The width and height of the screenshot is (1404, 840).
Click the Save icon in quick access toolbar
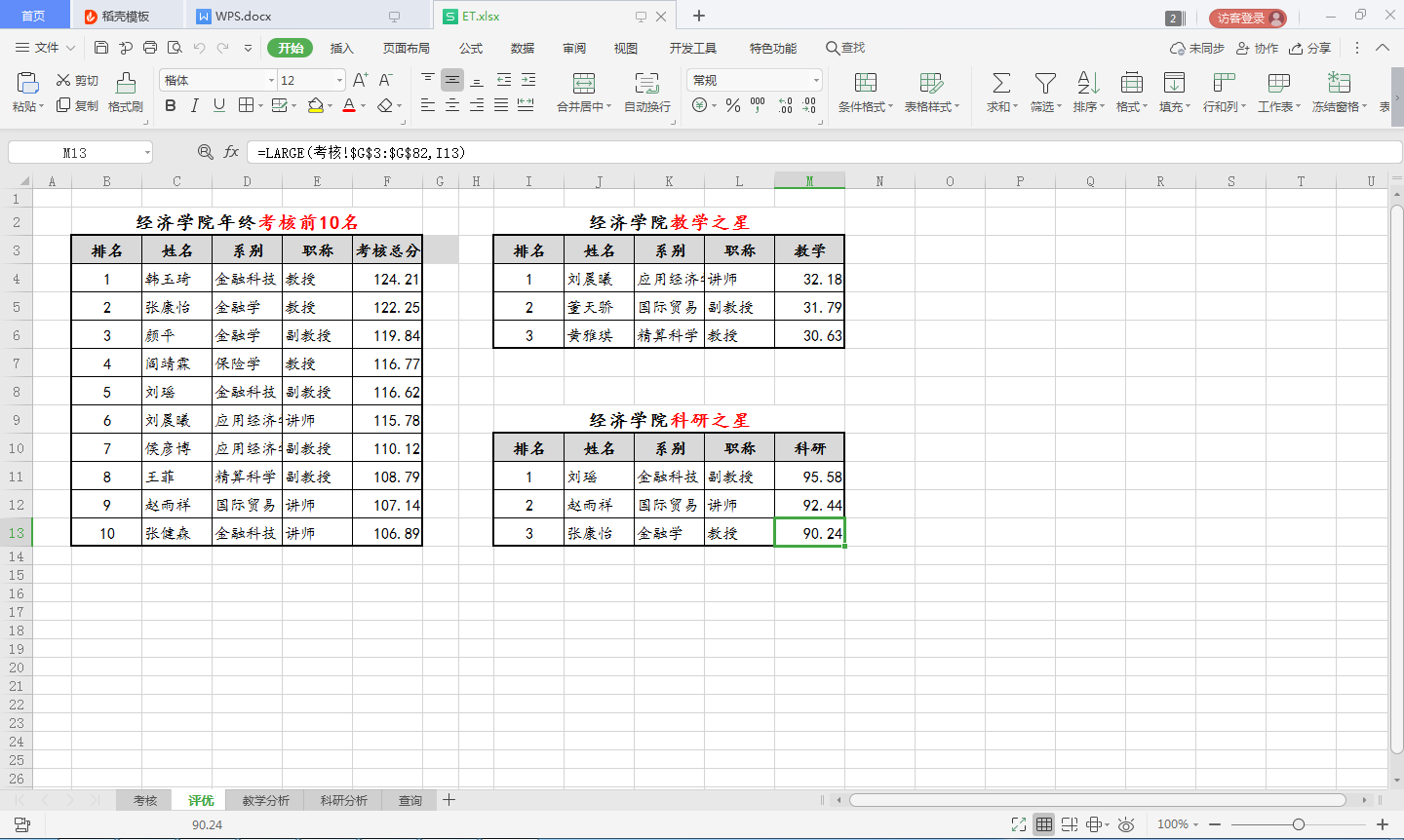point(101,48)
